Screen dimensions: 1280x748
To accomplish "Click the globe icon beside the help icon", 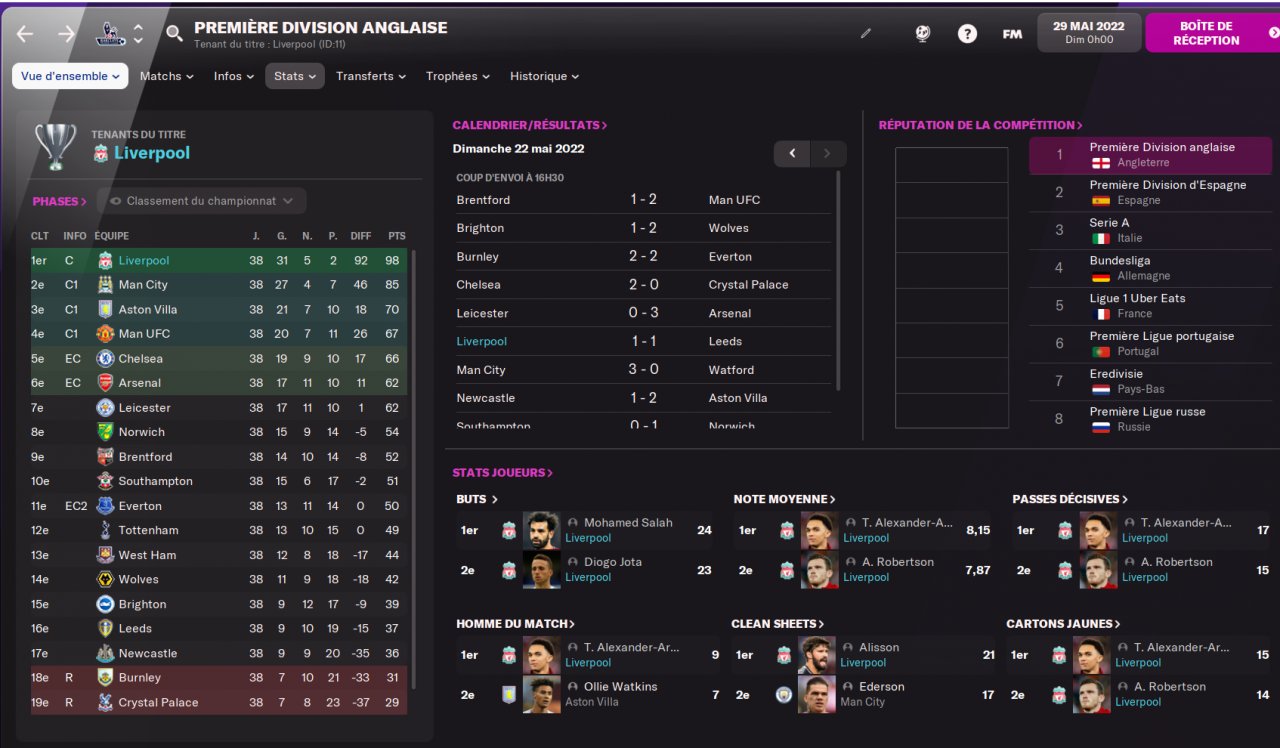I will (x=922, y=33).
